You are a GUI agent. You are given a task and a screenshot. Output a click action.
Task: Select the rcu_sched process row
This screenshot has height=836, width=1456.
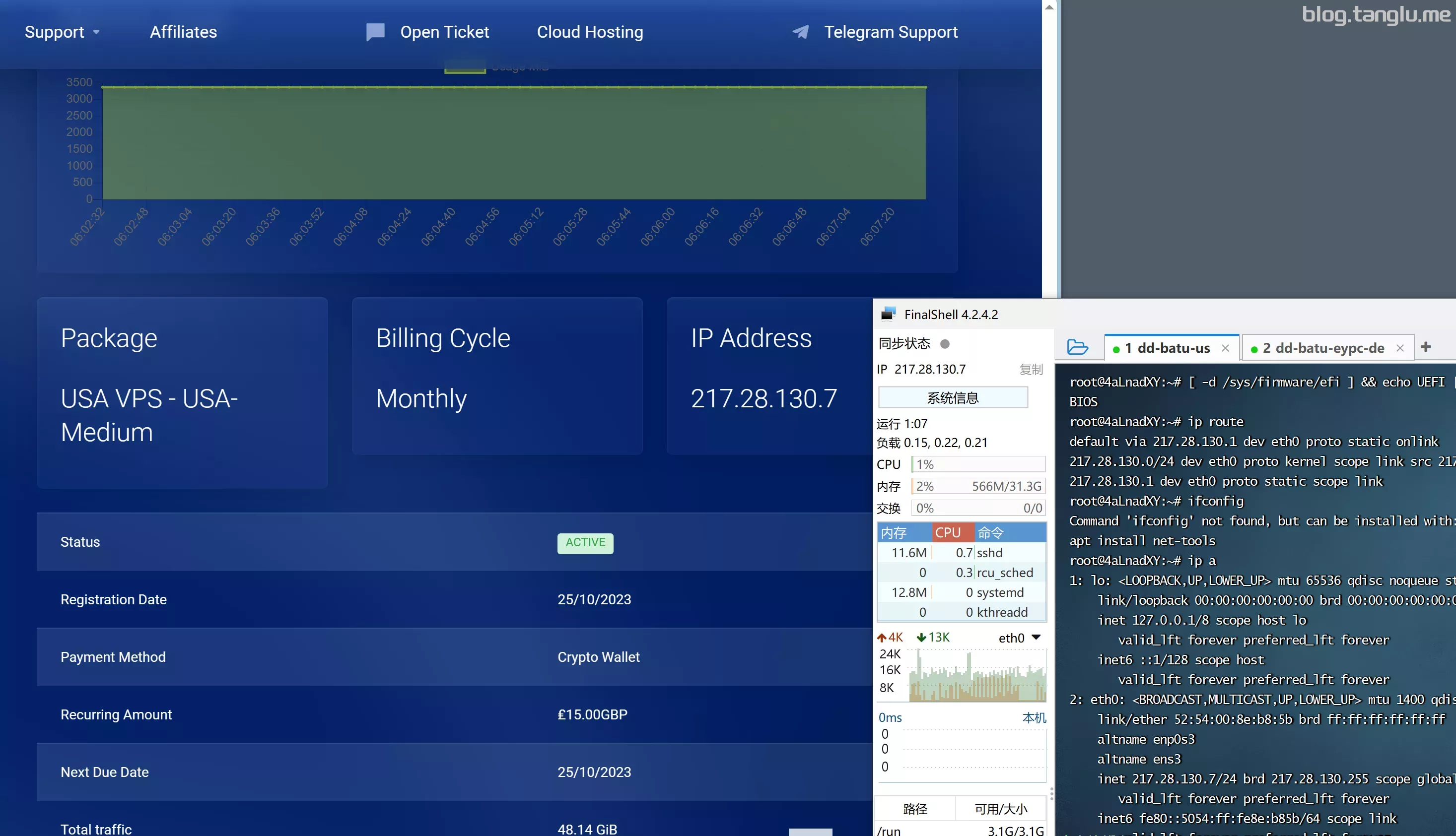[962, 573]
